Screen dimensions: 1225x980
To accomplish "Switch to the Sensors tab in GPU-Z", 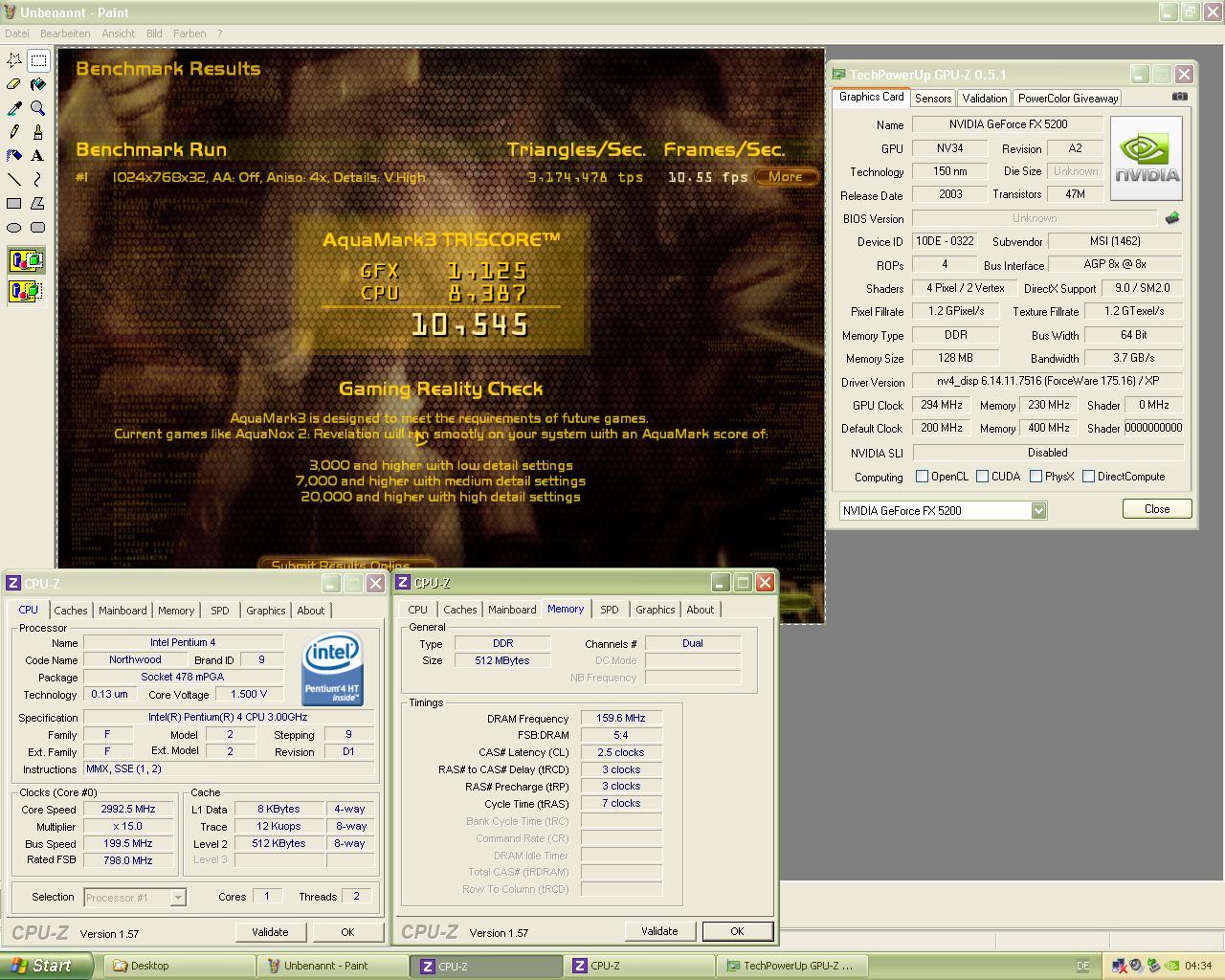I will 933,99.
